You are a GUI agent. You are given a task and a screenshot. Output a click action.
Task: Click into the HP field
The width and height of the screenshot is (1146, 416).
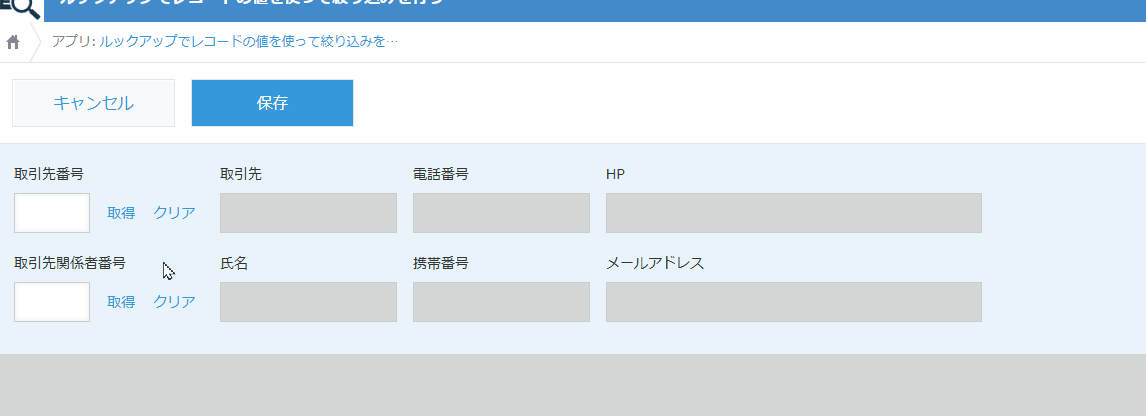click(793, 213)
